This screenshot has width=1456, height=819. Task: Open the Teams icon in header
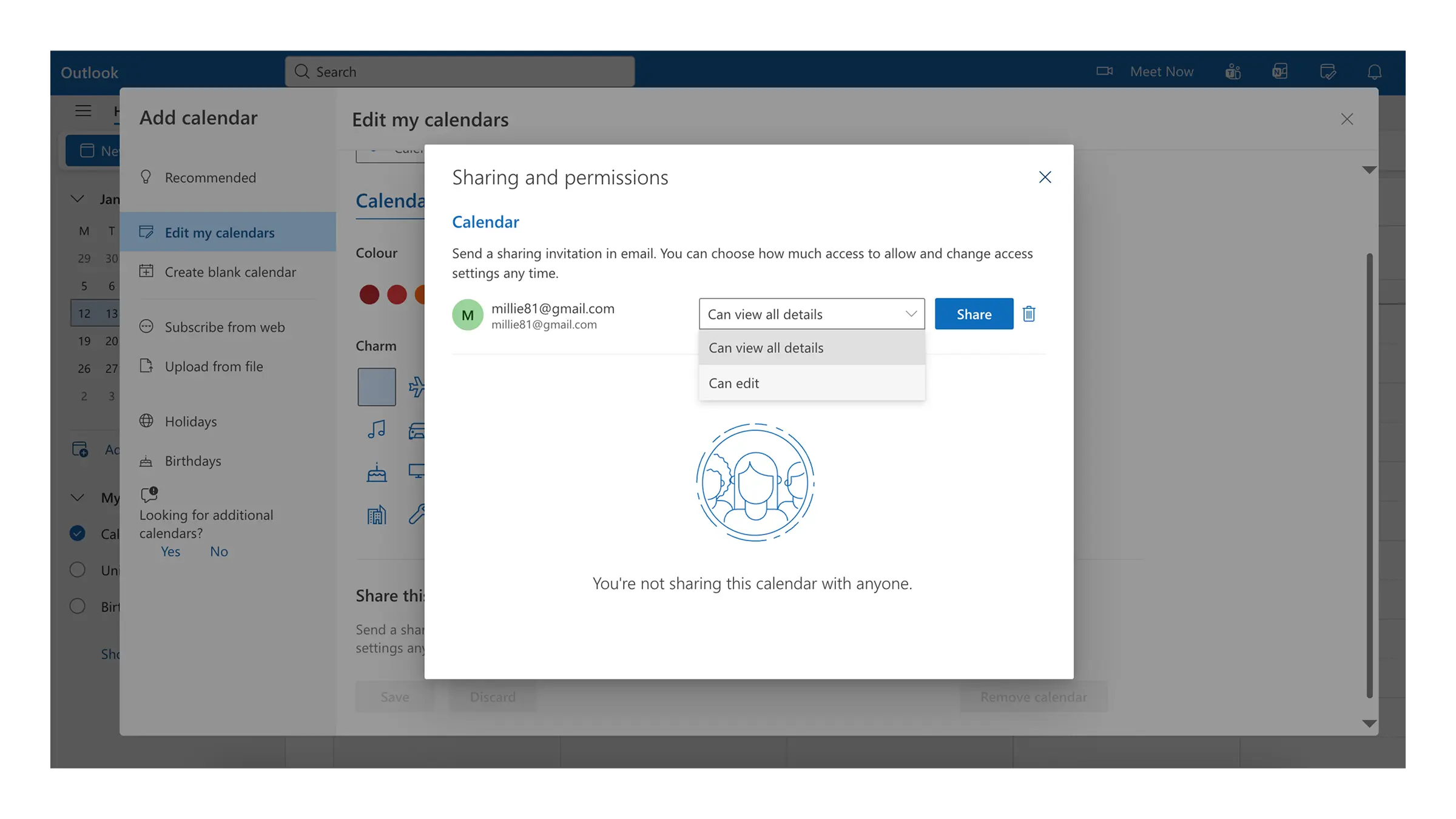1233,72
